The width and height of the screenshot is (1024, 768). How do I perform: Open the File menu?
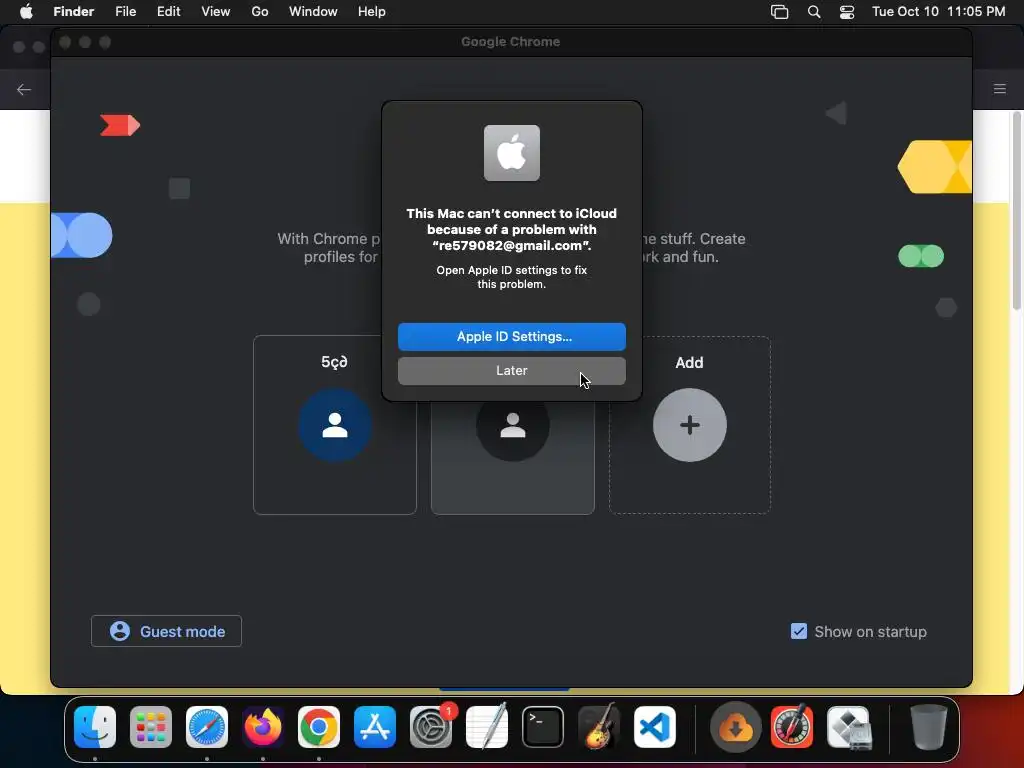pyautogui.click(x=125, y=12)
